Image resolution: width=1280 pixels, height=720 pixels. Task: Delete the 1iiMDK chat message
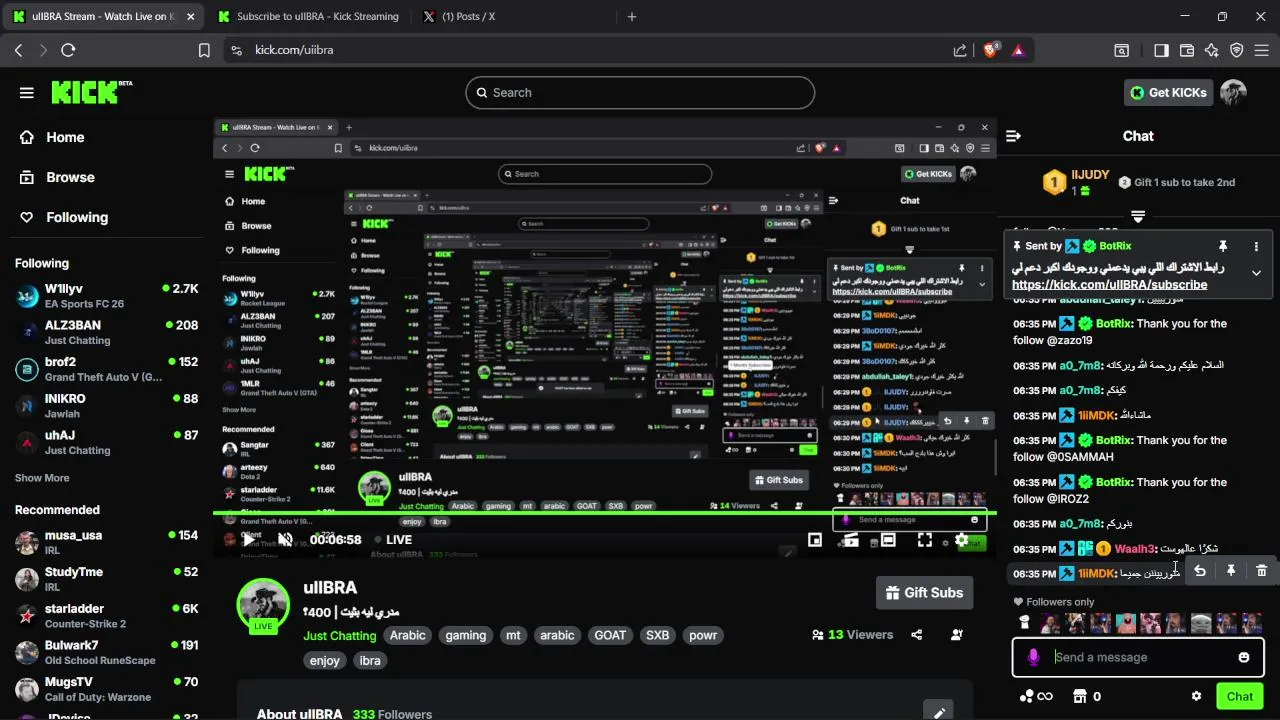[1261, 570]
